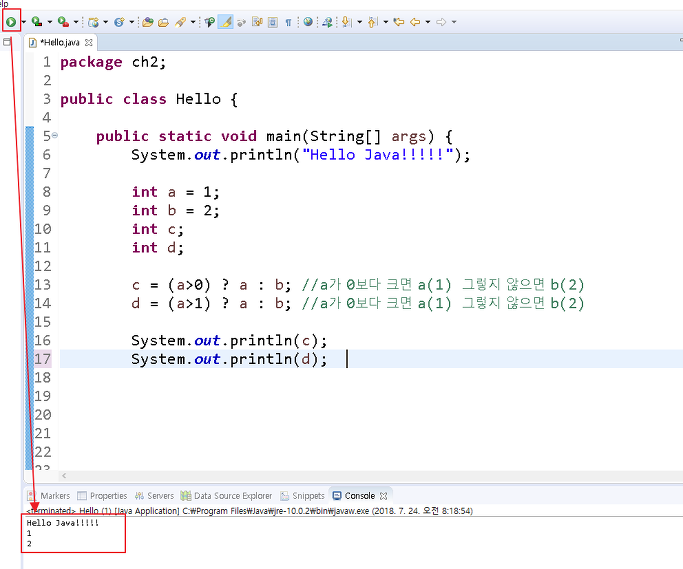Toggle block selection mode icon

click(273, 22)
